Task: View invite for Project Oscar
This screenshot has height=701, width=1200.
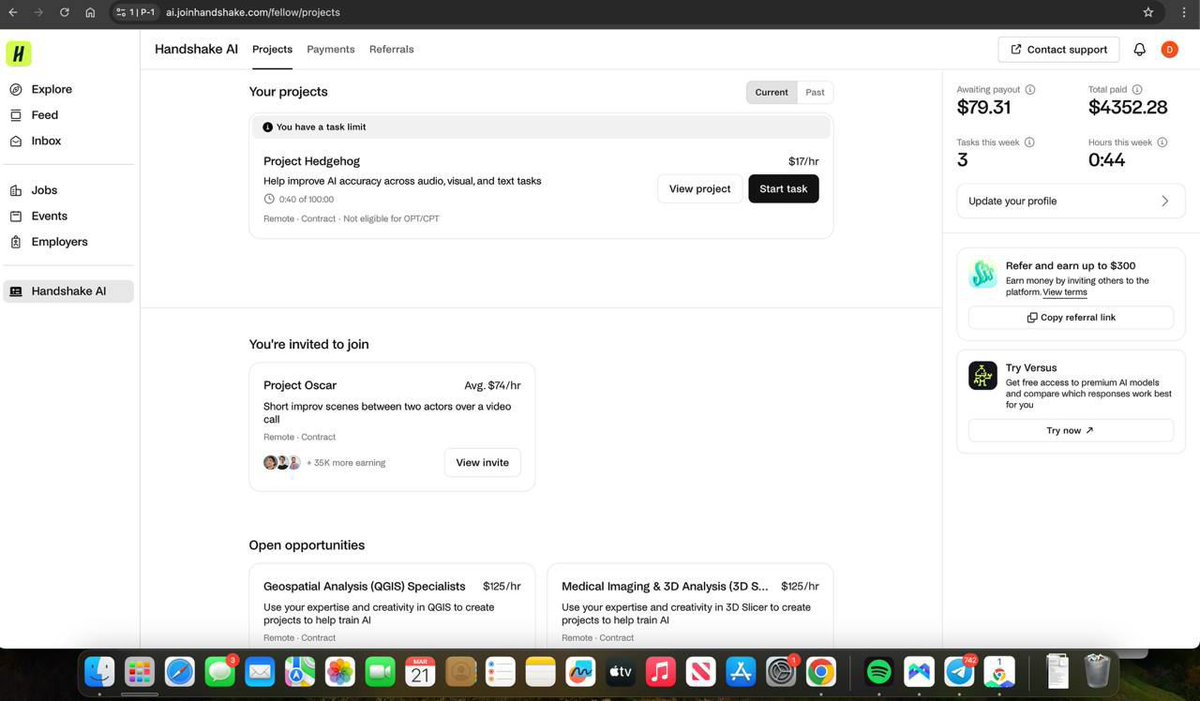Action: click(482, 462)
